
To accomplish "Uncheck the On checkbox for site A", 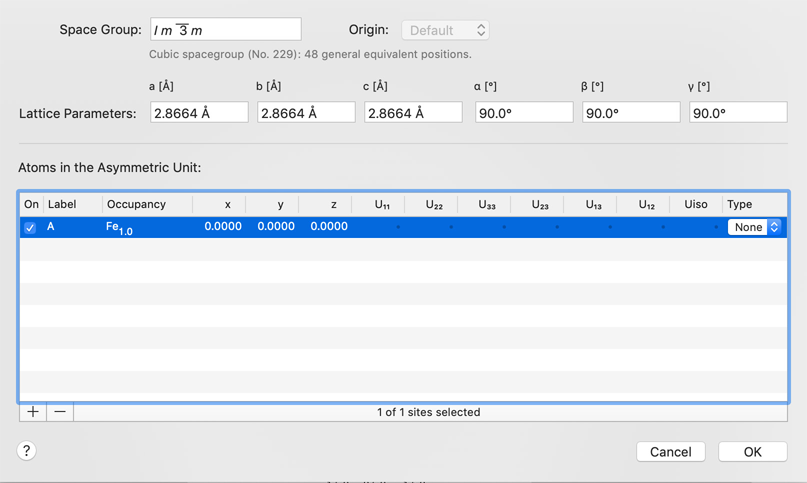I will pos(30,228).
